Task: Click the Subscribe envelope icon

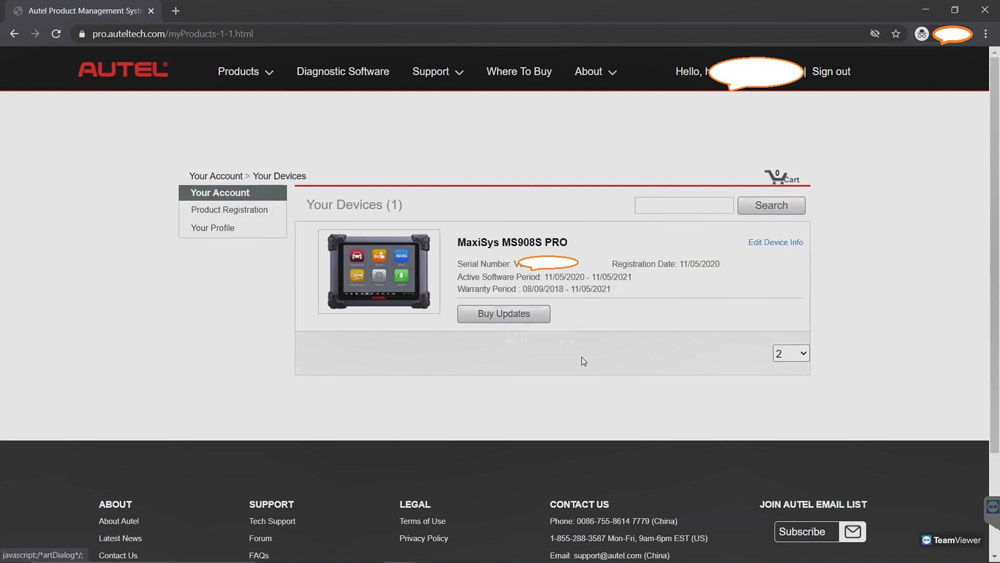Action: pos(852,532)
